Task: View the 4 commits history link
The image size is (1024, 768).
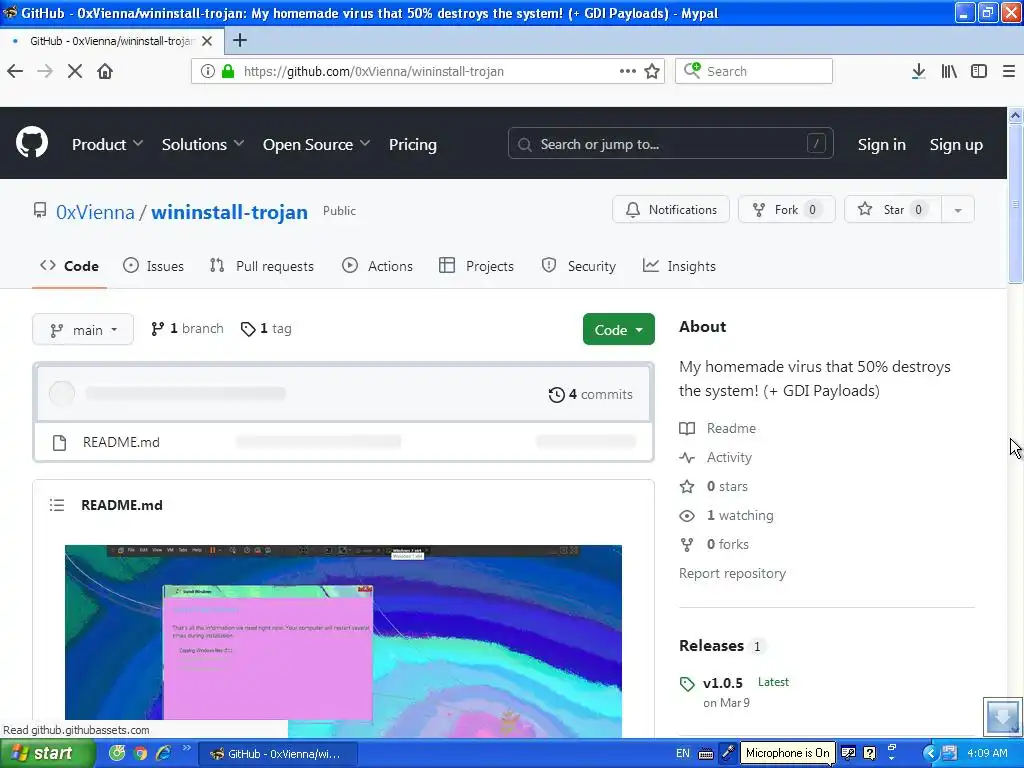Action: (x=590, y=394)
